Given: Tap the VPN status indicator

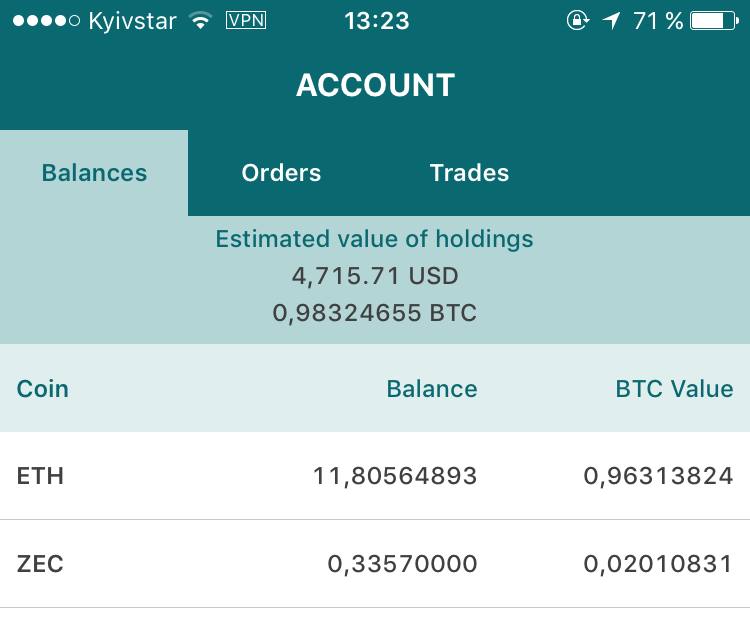Looking at the screenshot, I should point(246,20).
